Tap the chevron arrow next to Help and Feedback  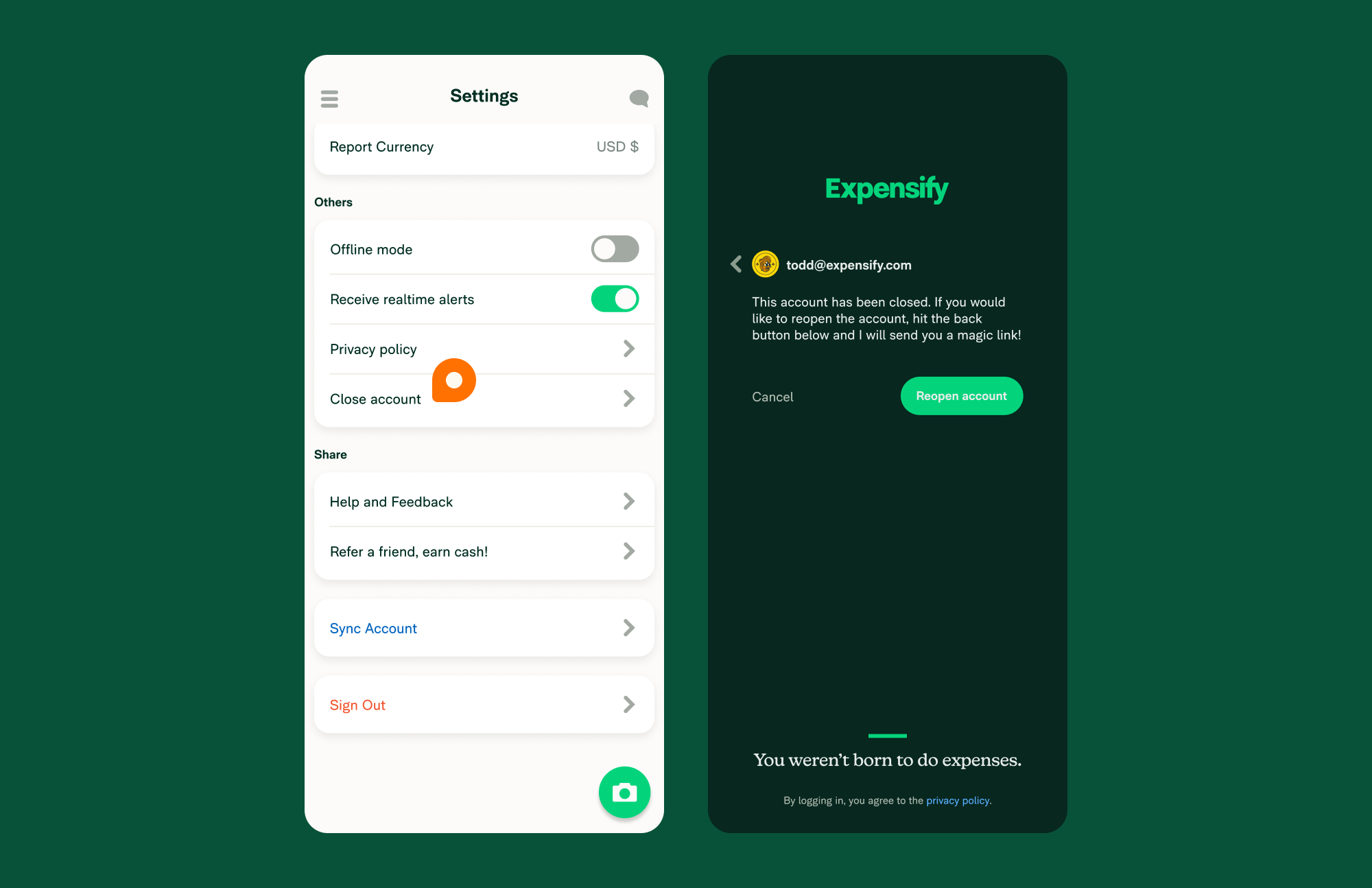[628, 501]
